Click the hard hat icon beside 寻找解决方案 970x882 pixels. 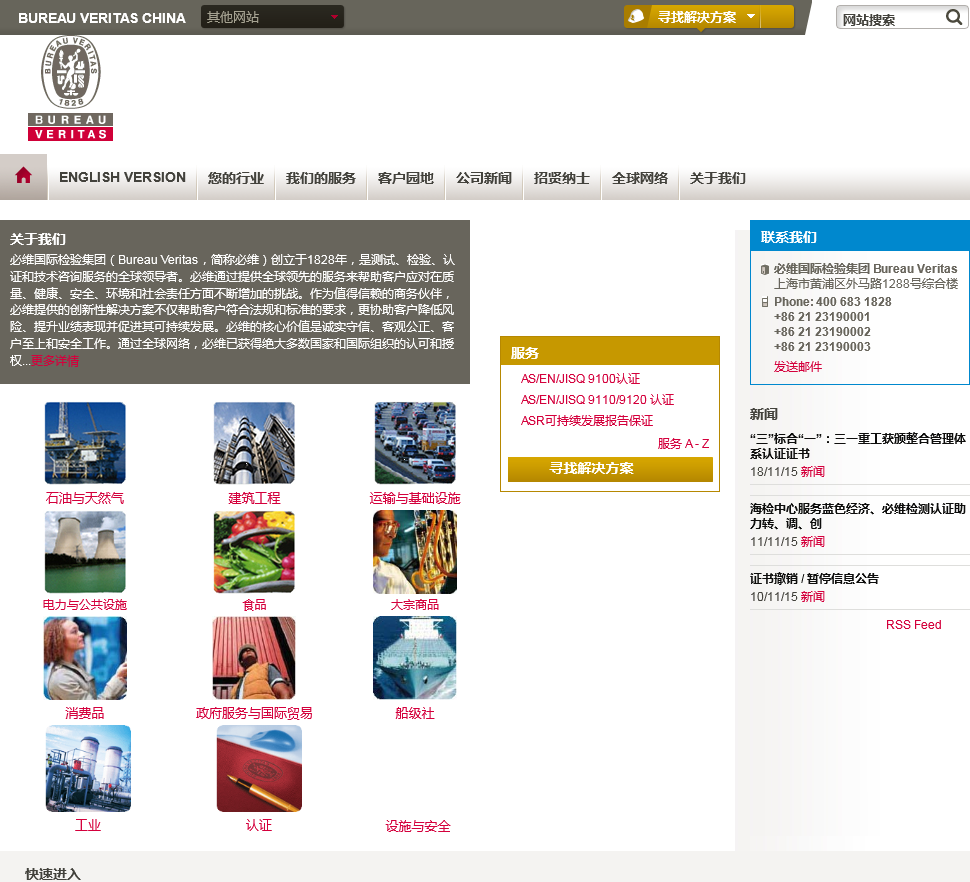click(636, 17)
